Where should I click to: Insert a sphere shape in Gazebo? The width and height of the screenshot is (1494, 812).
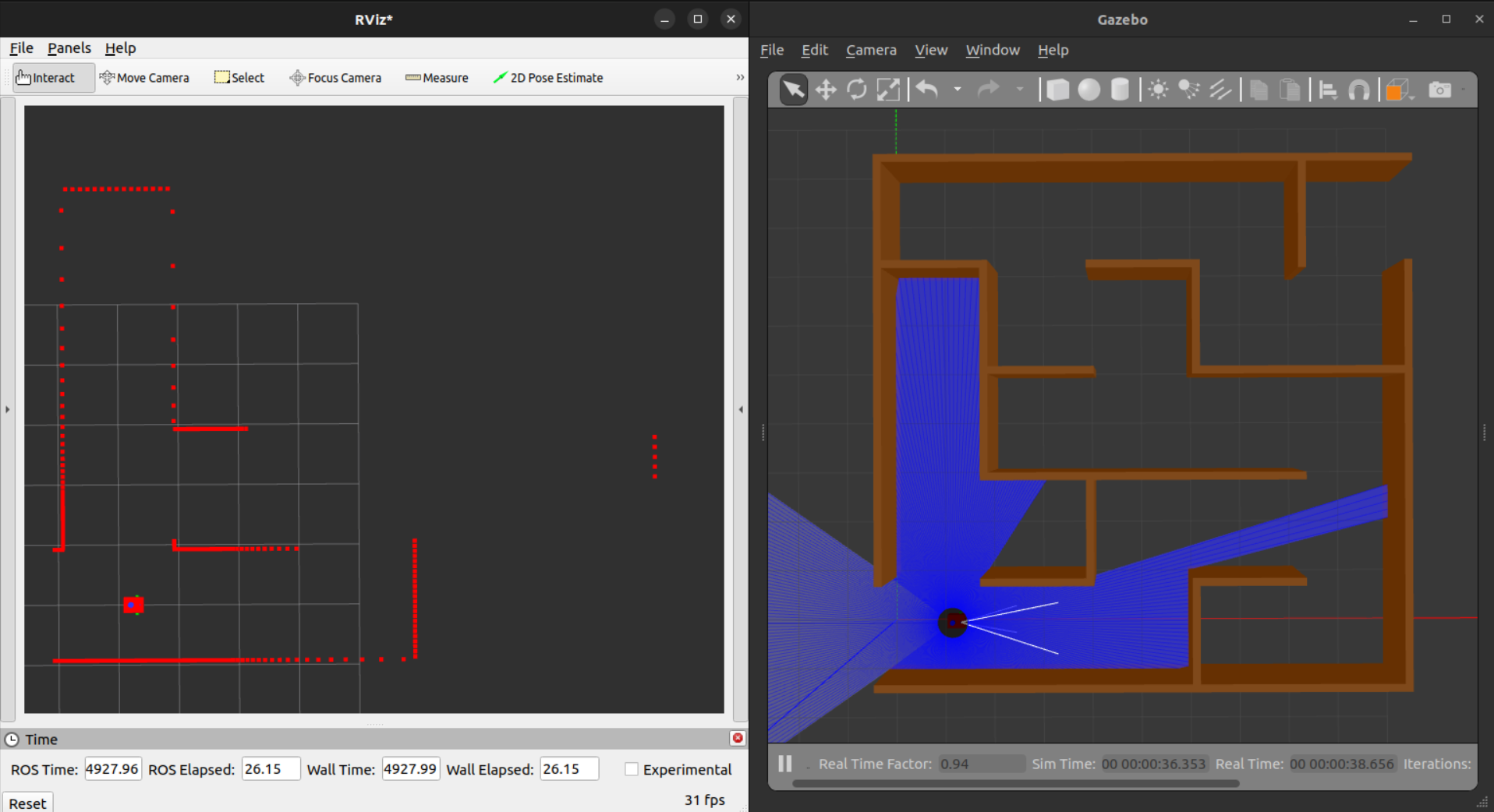(1089, 90)
